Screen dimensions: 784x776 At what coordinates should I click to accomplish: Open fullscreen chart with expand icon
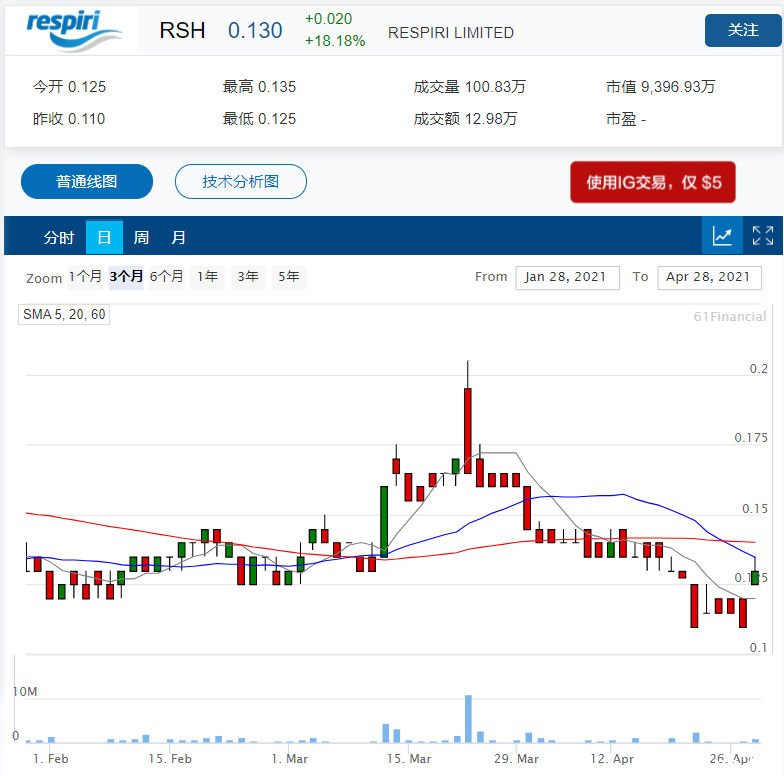763,236
